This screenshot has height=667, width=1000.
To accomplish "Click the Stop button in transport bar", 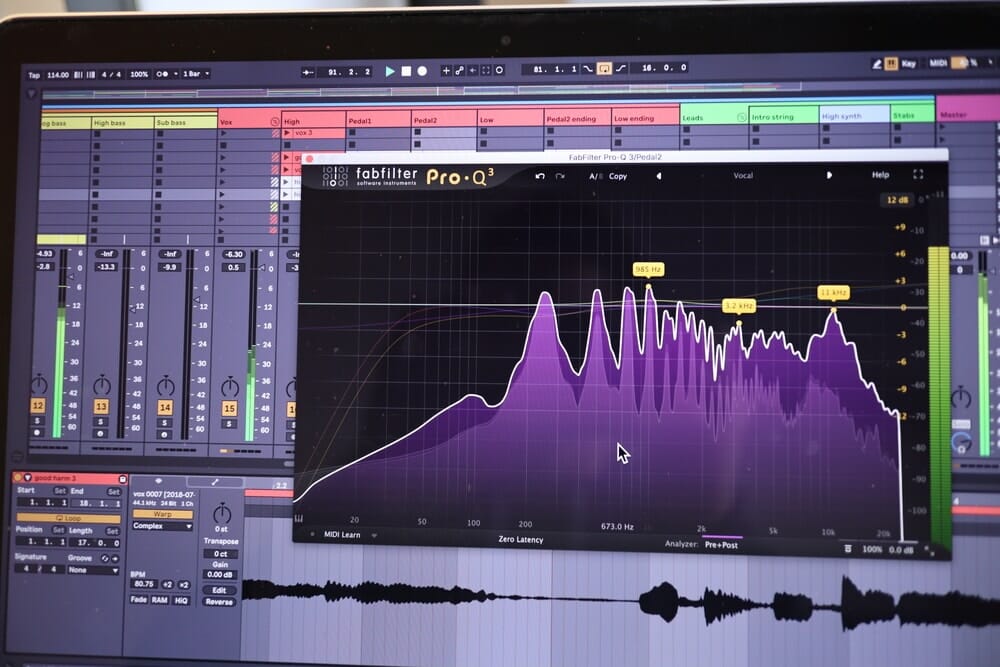I will pyautogui.click(x=406, y=71).
